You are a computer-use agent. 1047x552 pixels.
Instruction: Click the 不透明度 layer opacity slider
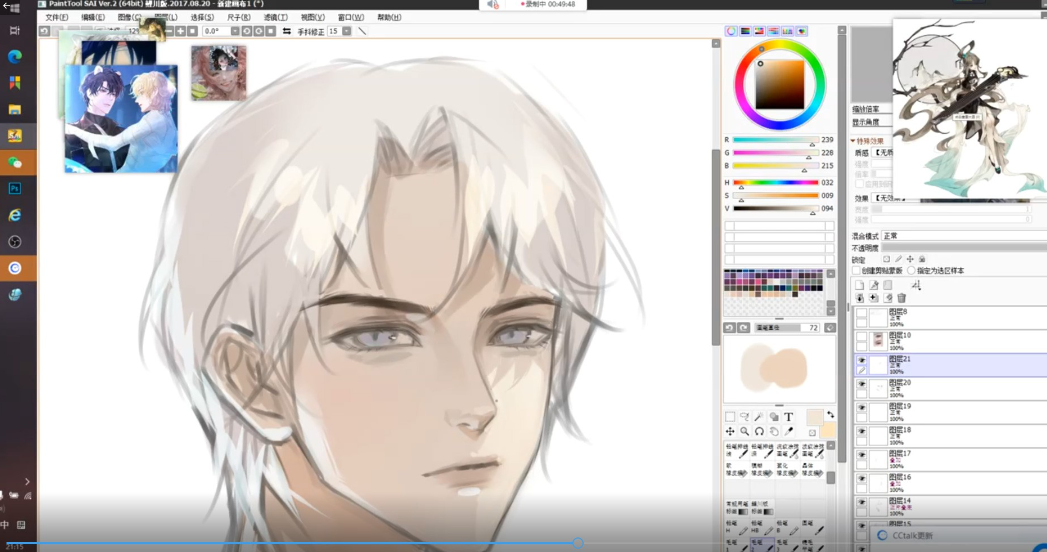tap(964, 248)
